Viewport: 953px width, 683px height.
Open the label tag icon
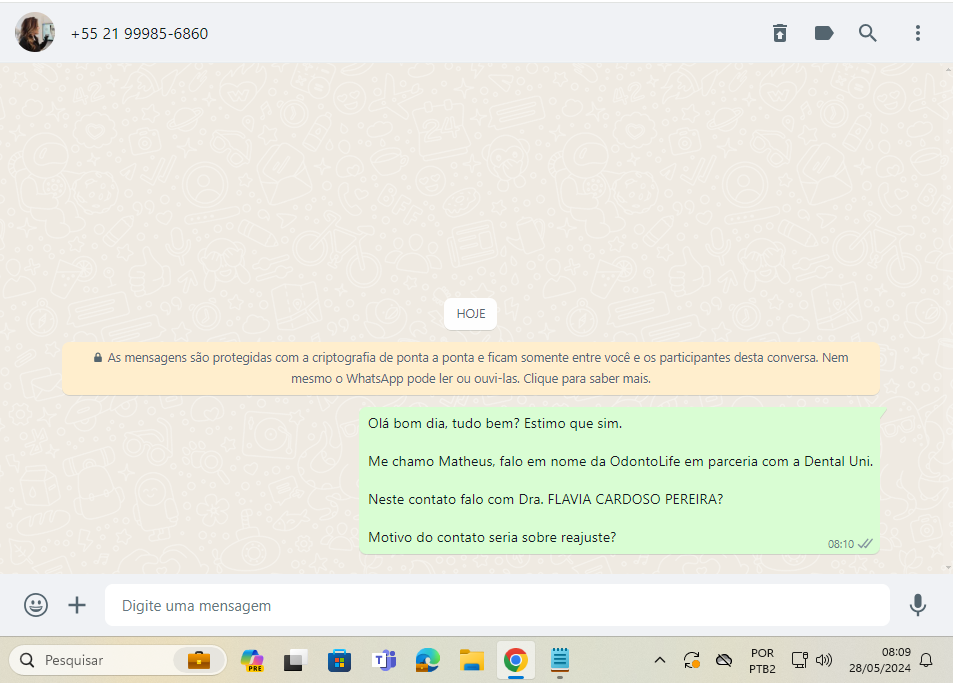pos(824,33)
